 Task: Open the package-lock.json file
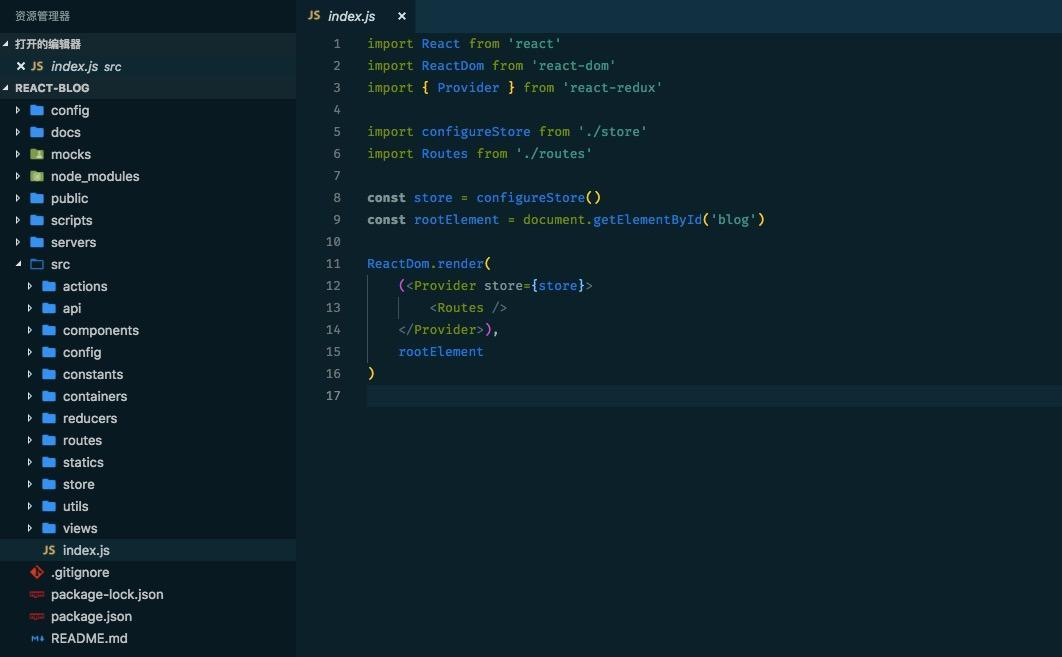pyautogui.click(x=107, y=595)
